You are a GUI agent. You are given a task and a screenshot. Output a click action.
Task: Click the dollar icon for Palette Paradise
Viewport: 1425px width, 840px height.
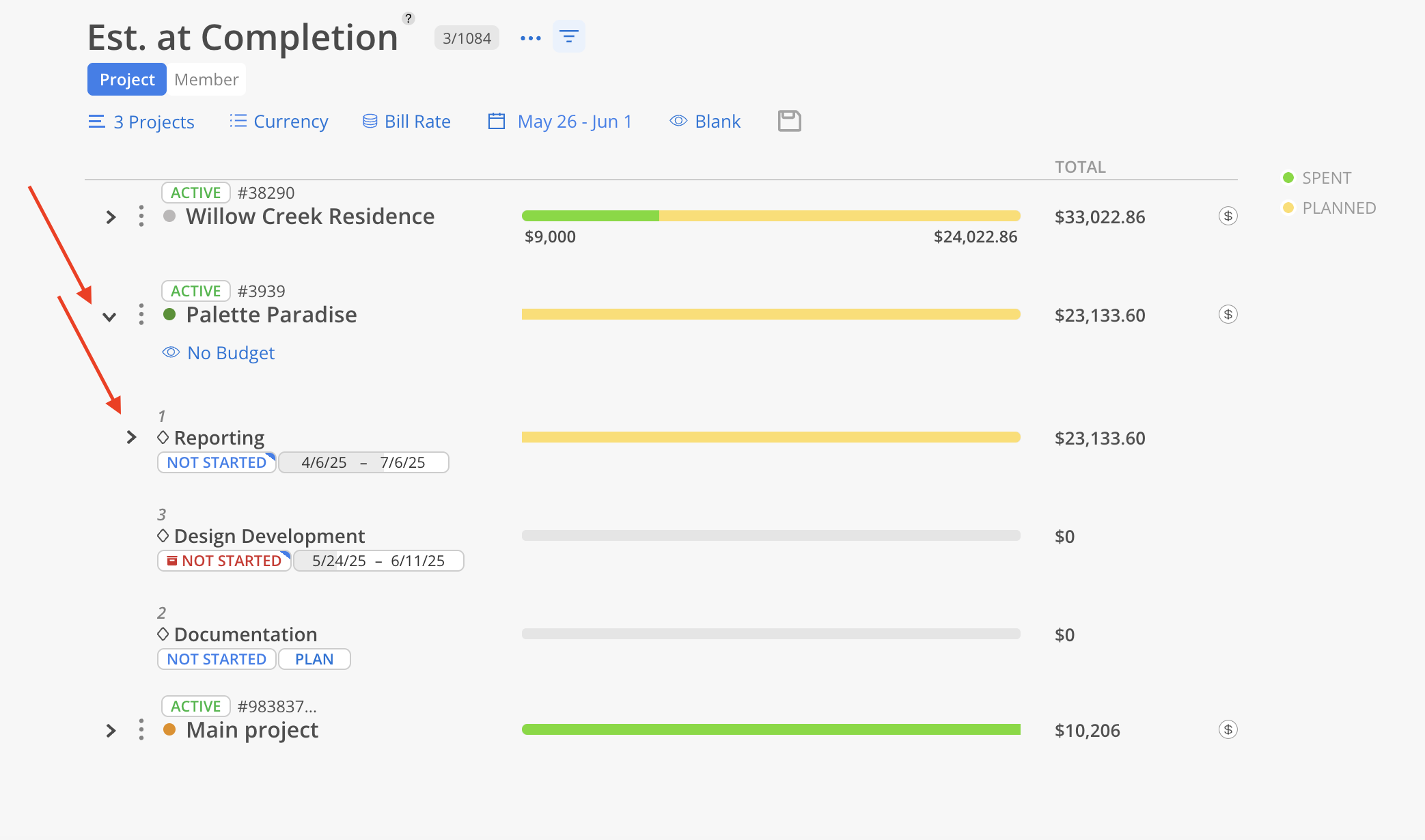tap(1228, 315)
